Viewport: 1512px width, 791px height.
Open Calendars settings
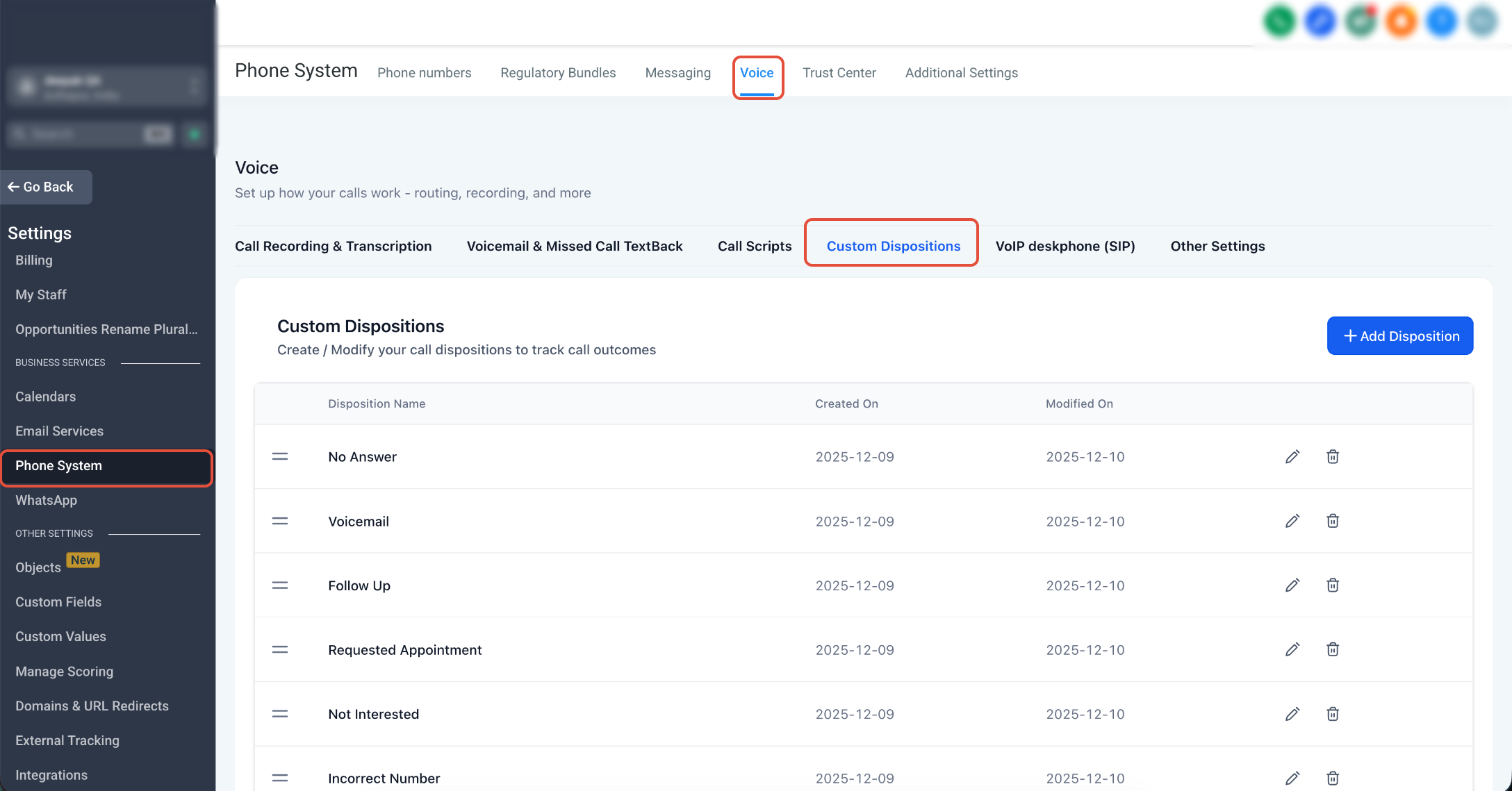pos(45,397)
